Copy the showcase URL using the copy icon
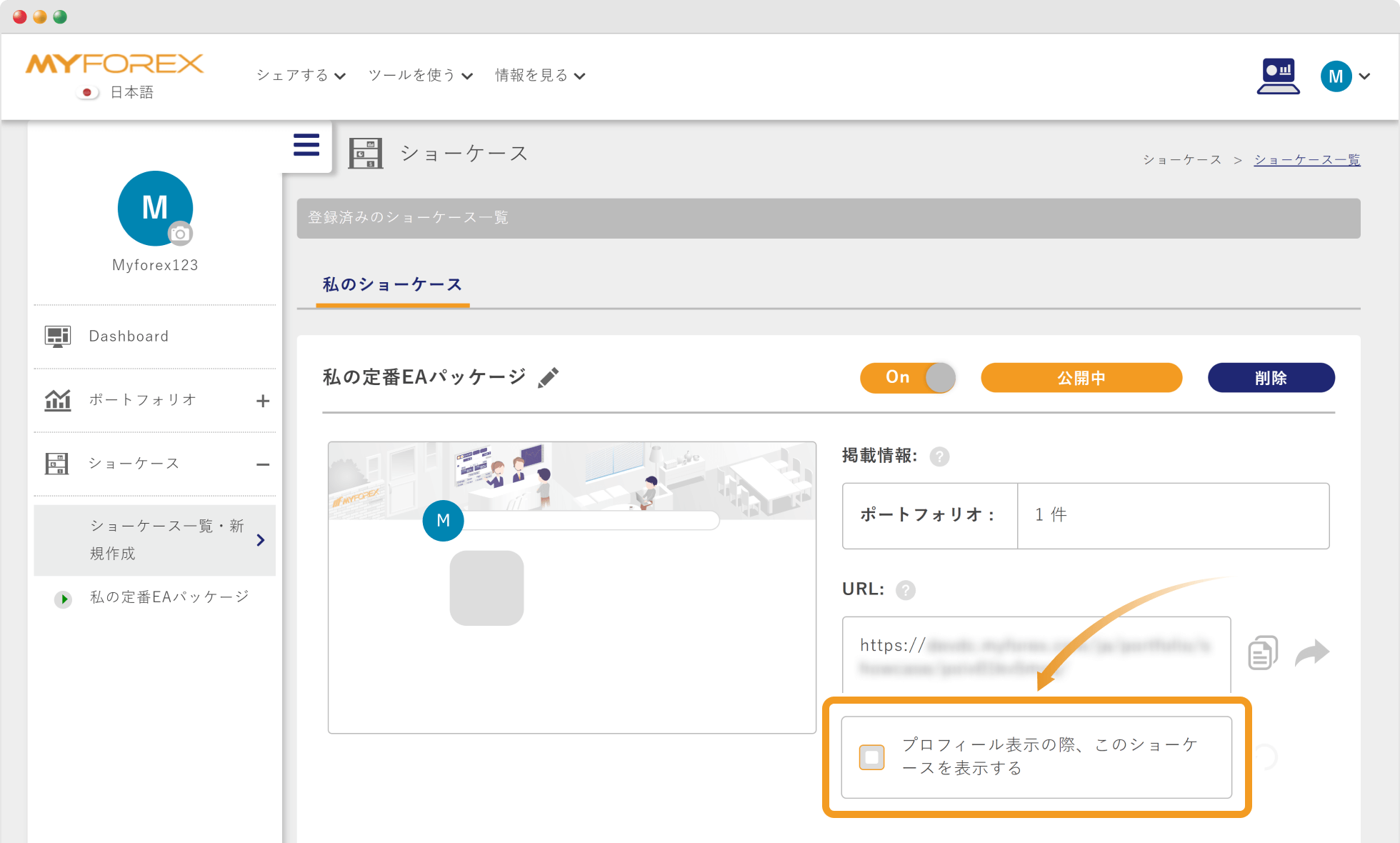This screenshot has width=1400, height=843. click(x=1262, y=652)
